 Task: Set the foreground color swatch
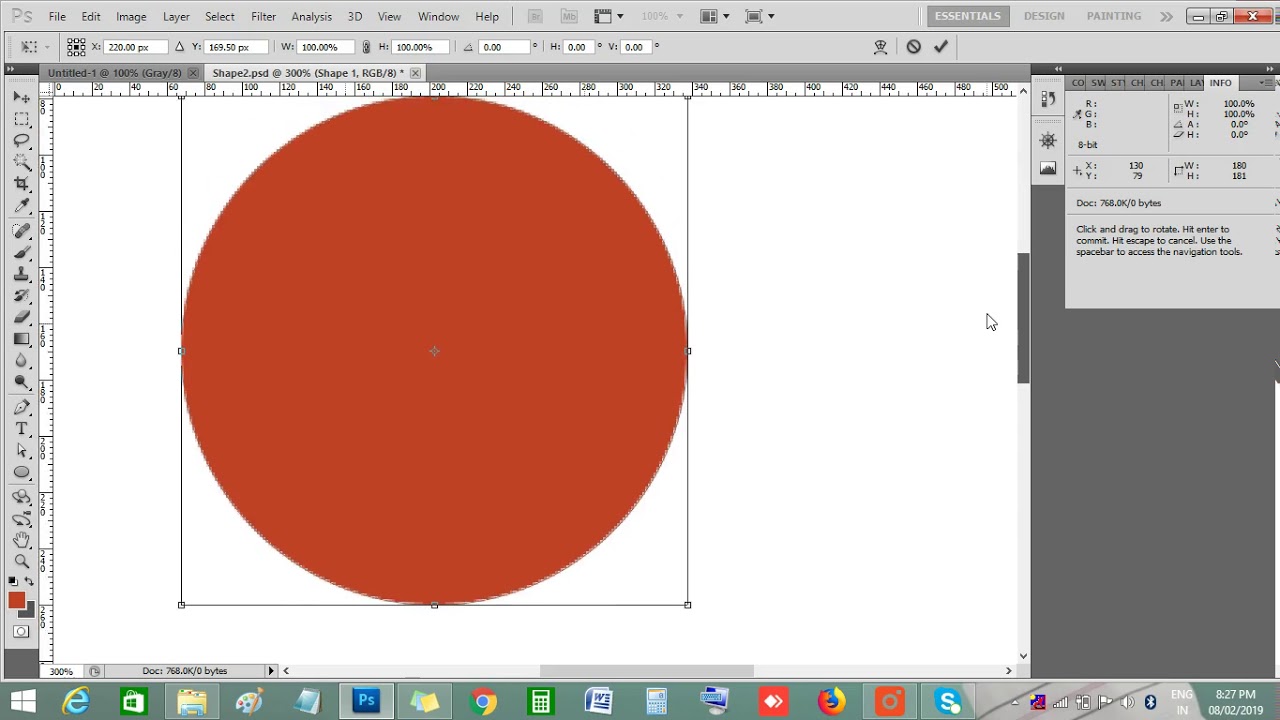16,600
